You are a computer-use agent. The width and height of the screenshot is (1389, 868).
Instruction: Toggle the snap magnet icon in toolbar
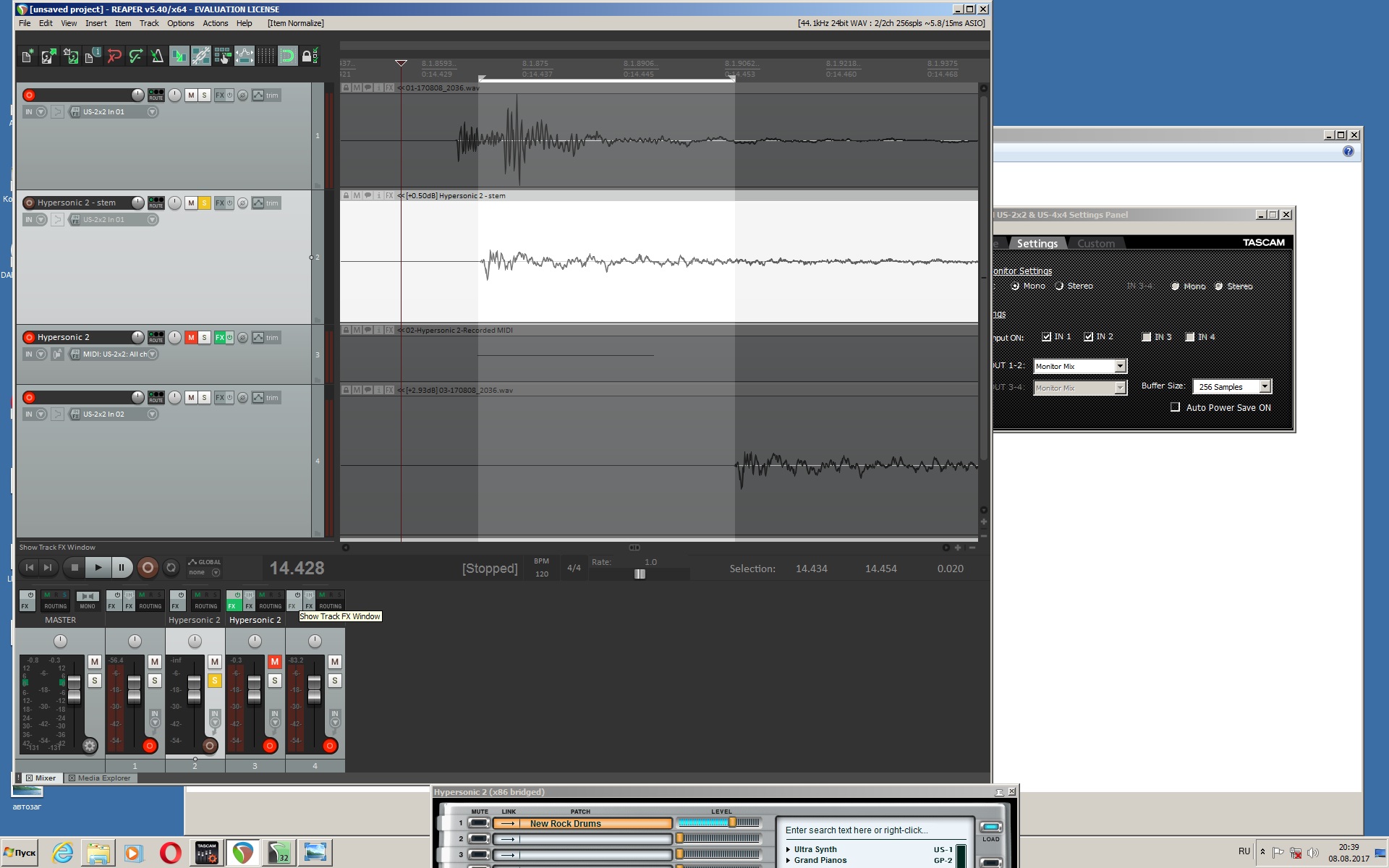click(287, 56)
